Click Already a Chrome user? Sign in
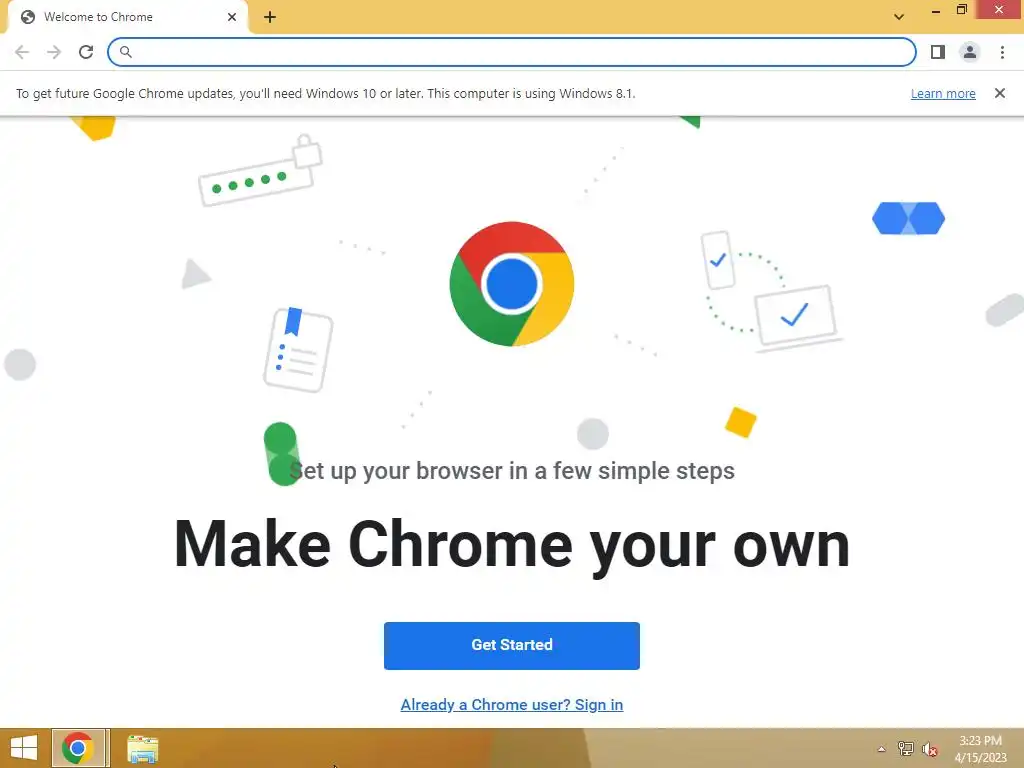This screenshot has height=768, width=1024. [x=512, y=705]
